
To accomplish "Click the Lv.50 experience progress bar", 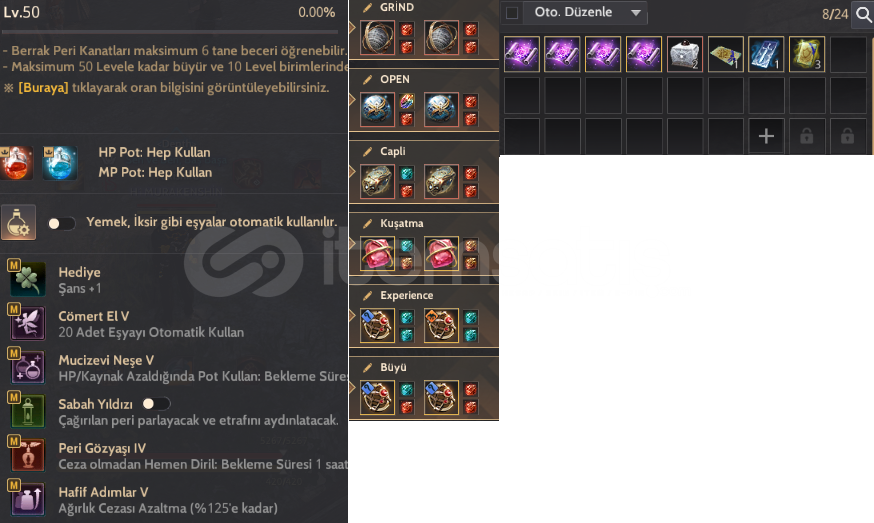I will tap(170, 32).
